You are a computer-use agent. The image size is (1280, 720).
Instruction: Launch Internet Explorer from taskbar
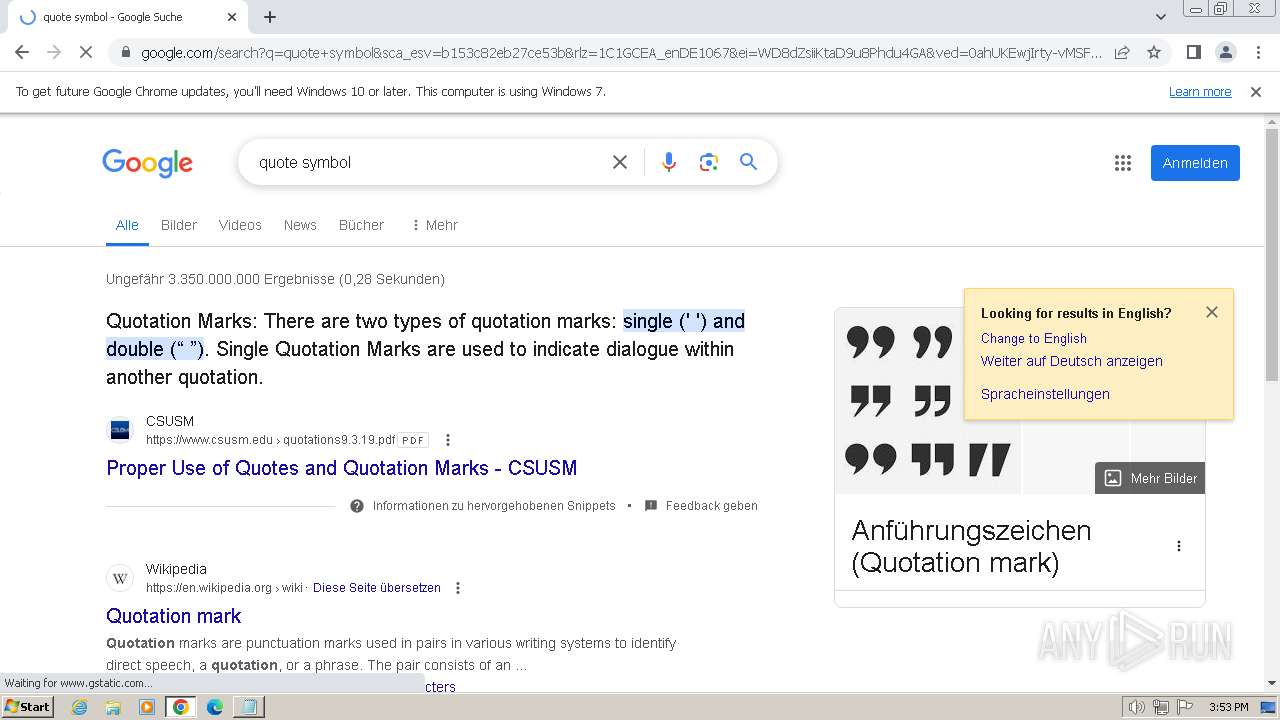click(x=80, y=707)
